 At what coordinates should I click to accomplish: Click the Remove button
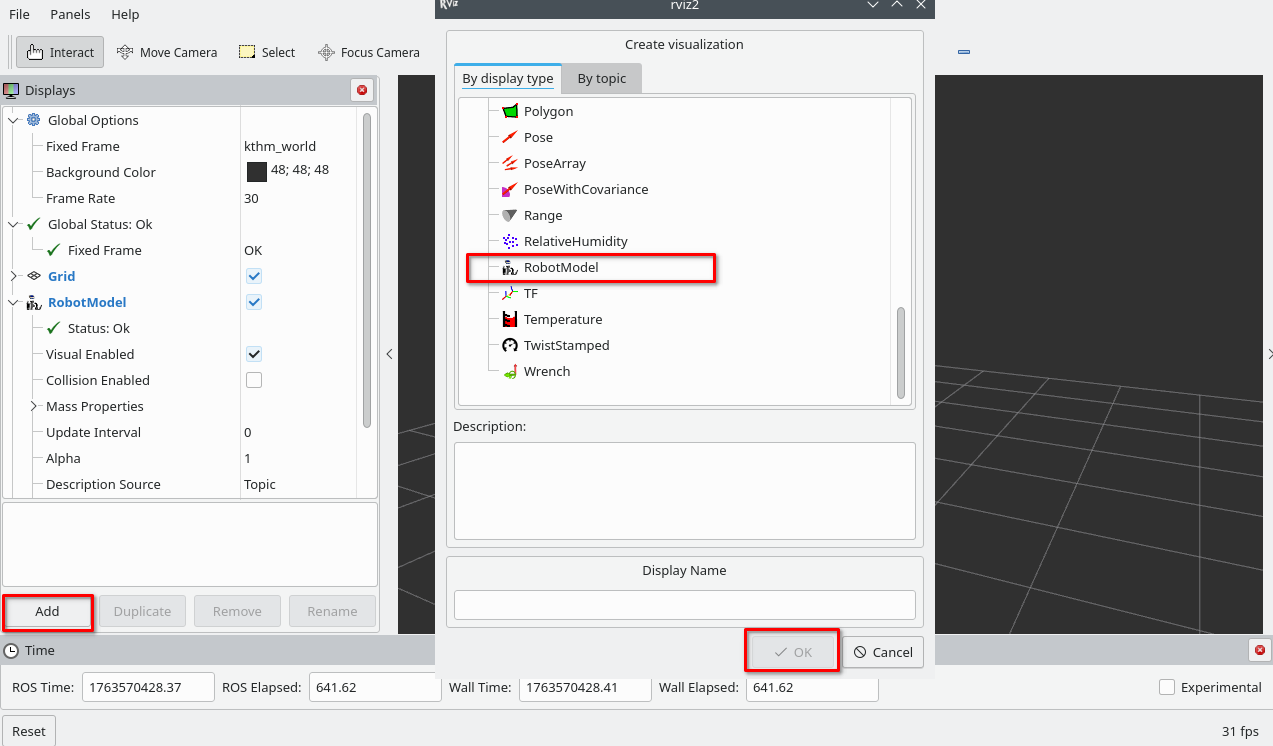click(x=237, y=611)
